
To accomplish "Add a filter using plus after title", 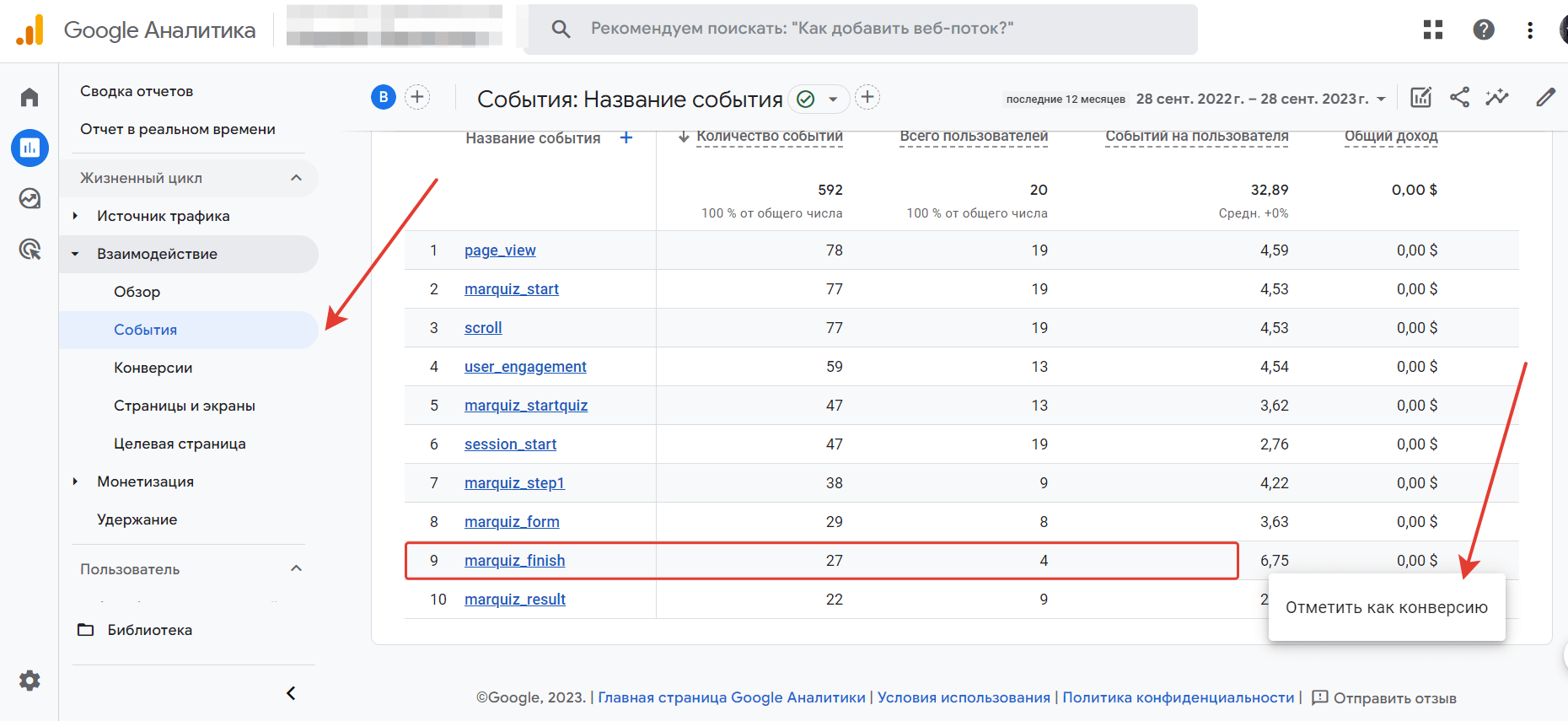I will pyautogui.click(x=867, y=97).
